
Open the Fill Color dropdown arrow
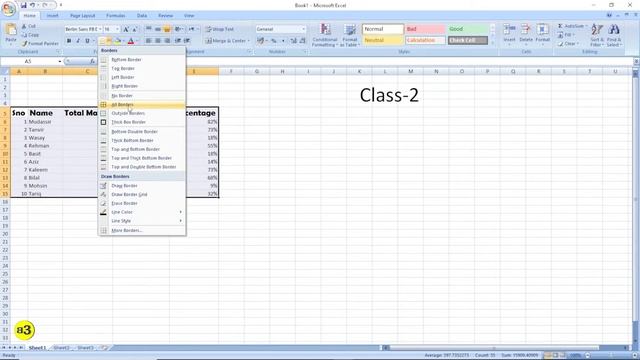(123, 41)
